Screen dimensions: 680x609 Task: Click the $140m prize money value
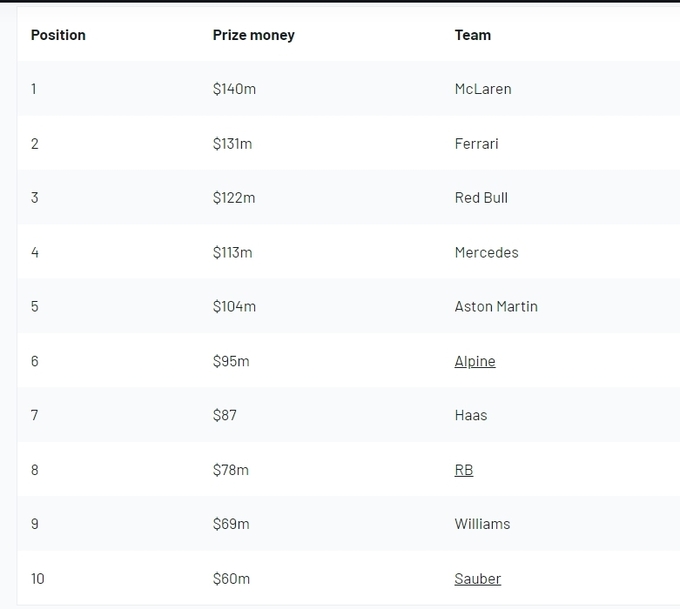tap(234, 89)
